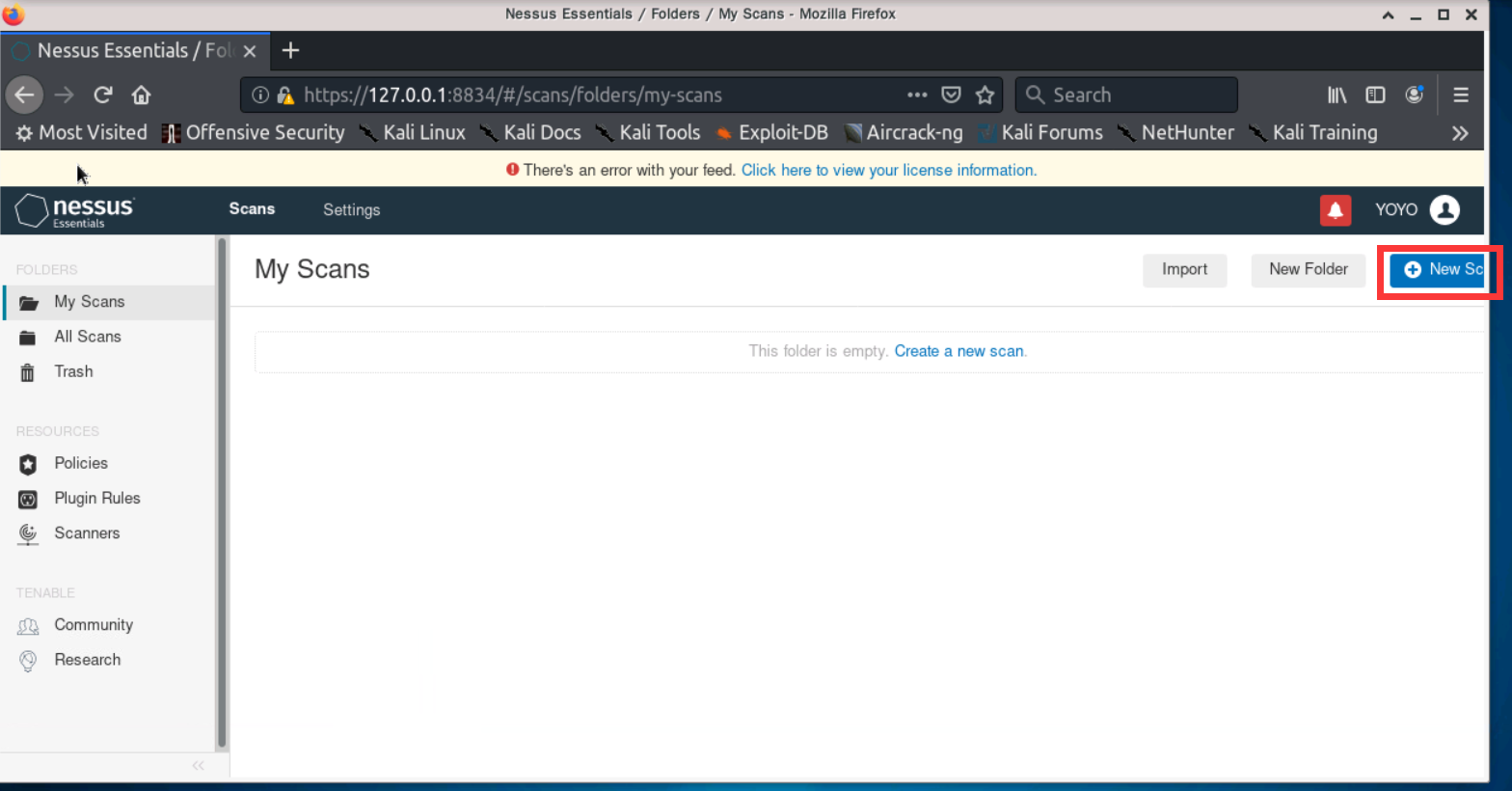Click the sidebar vertical scrollbar
1512x791 pixels.
[x=222, y=492]
